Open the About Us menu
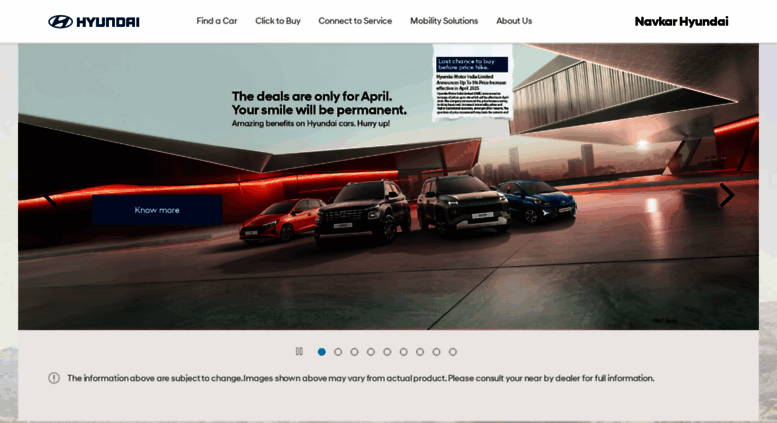This screenshot has width=777, height=423. [x=514, y=21]
